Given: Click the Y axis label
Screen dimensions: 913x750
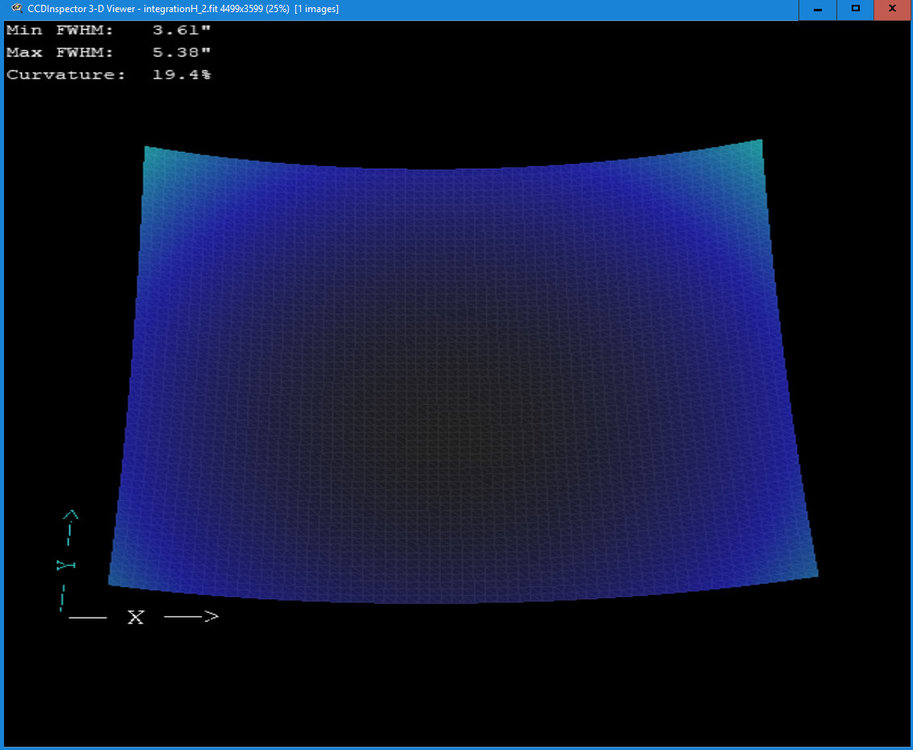Looking at the screenshot, I should pyautogui.click(x=66, y=565).
